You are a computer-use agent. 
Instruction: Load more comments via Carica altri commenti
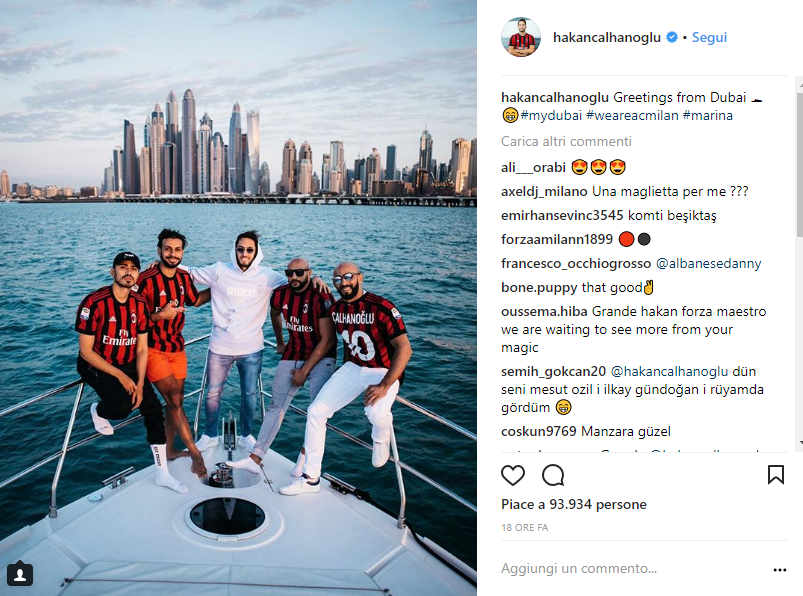(x=566, y=141)
